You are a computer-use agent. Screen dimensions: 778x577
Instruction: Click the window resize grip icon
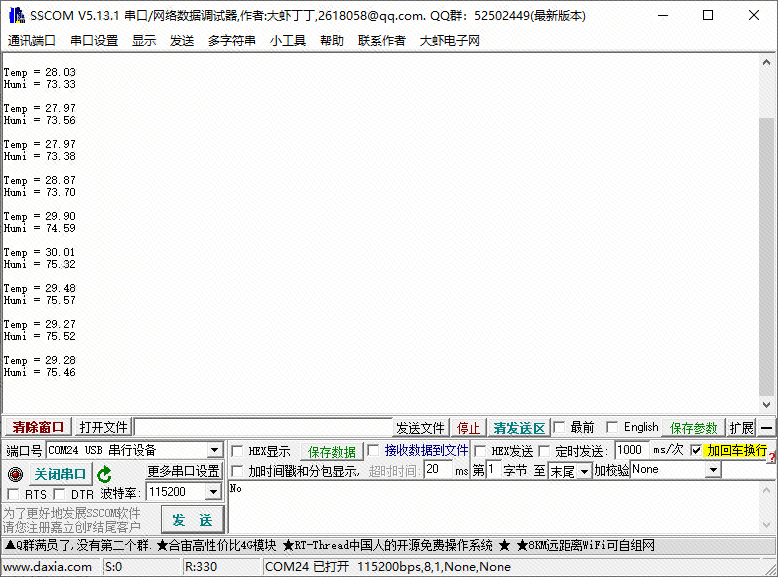(771, 569)
